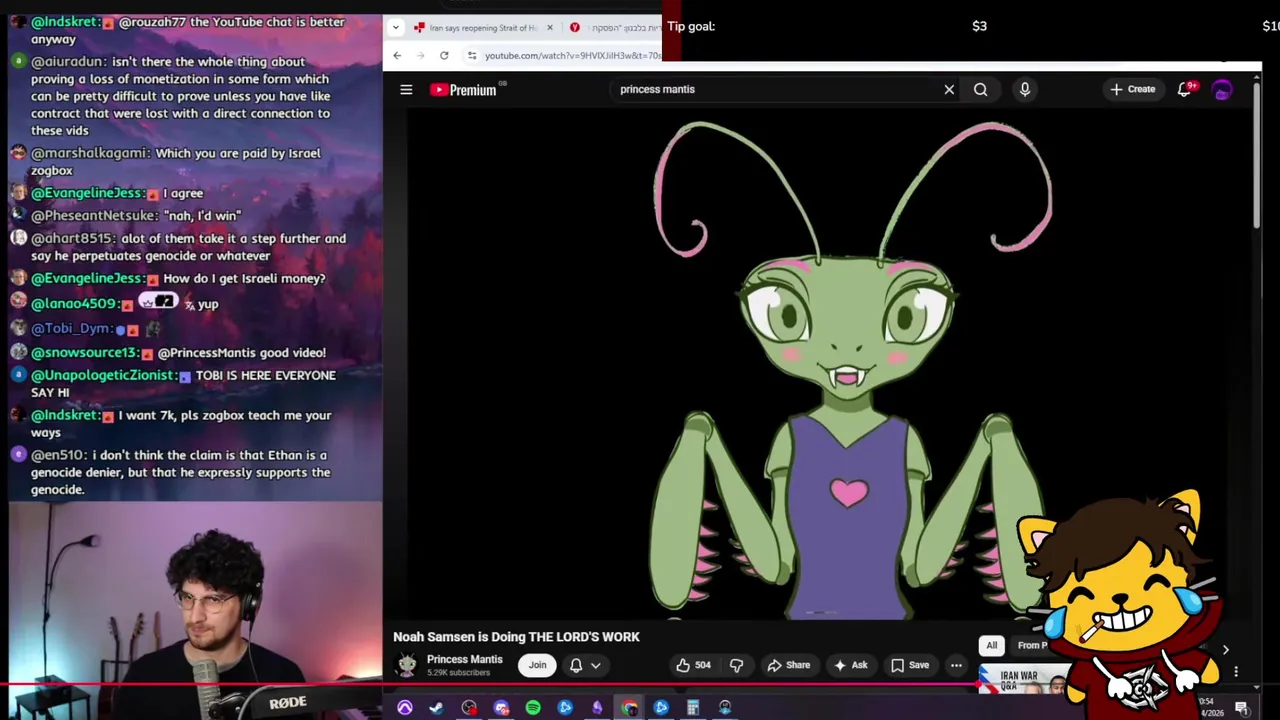Expand the browser tab search dropdown
This screenshot has width=1280, height=720.
click(396, 27)
